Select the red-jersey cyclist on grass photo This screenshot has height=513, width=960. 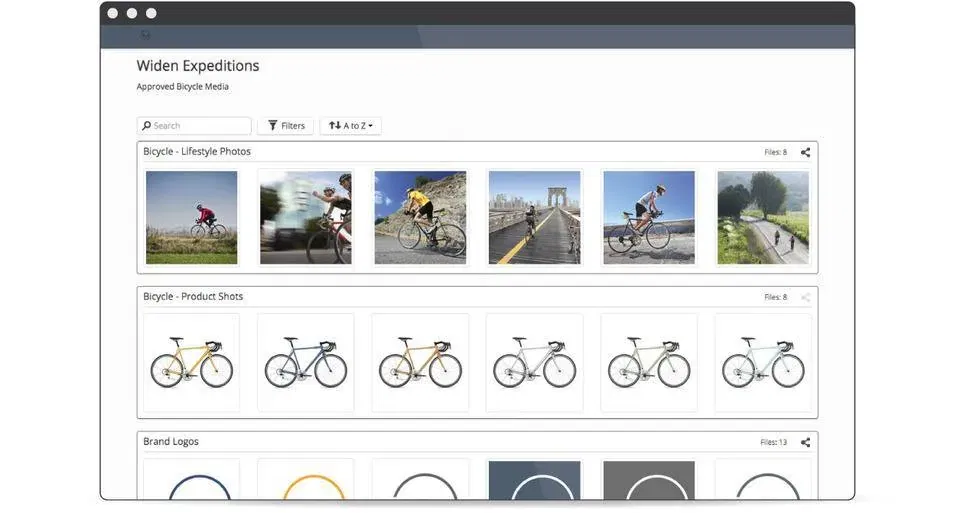pos(192,217)
